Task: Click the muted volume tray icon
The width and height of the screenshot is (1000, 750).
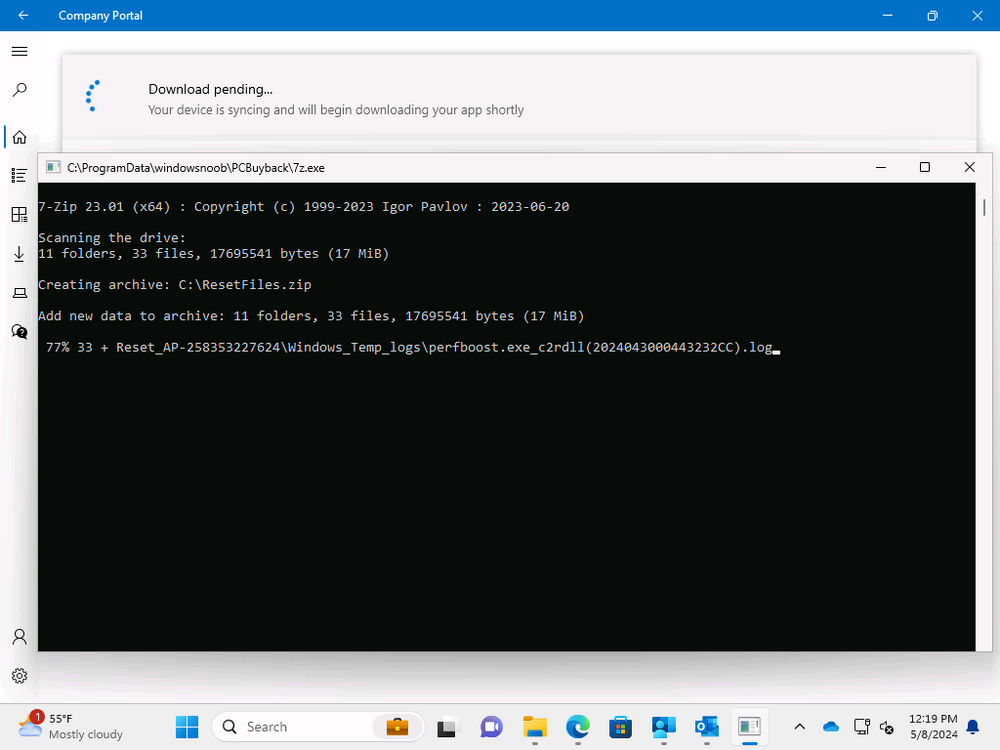Action: (x=886, y=726)
